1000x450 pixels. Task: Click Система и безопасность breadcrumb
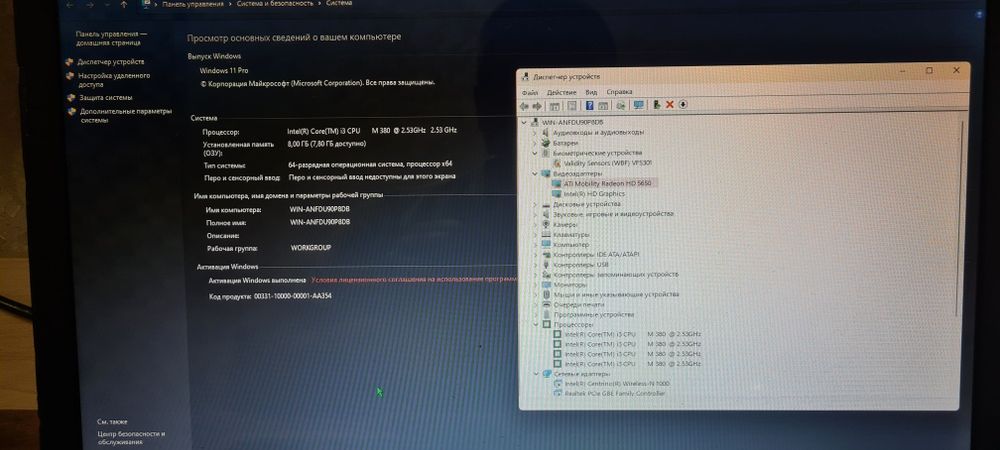coord(275,4)
